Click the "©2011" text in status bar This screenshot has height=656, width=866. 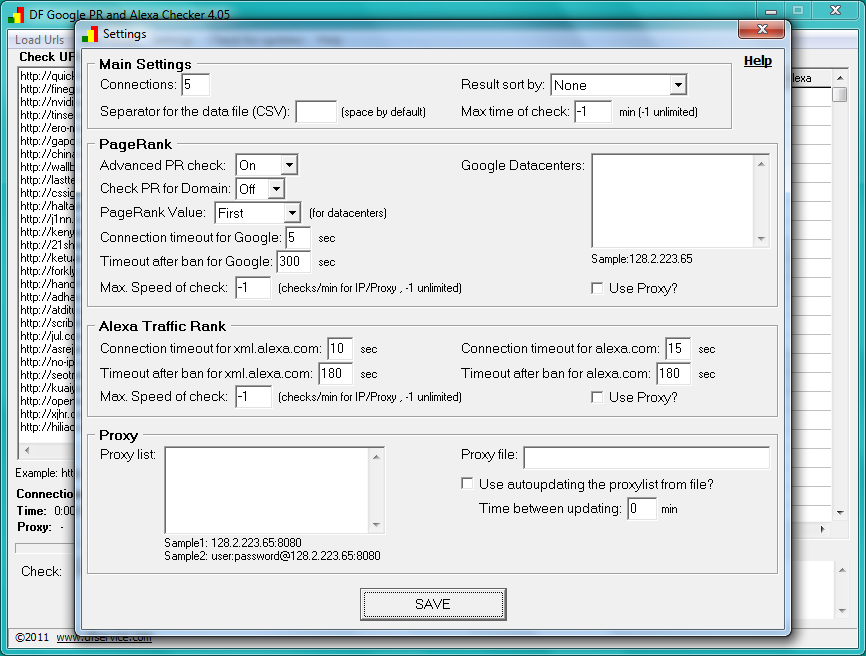[x=32, y=637]
